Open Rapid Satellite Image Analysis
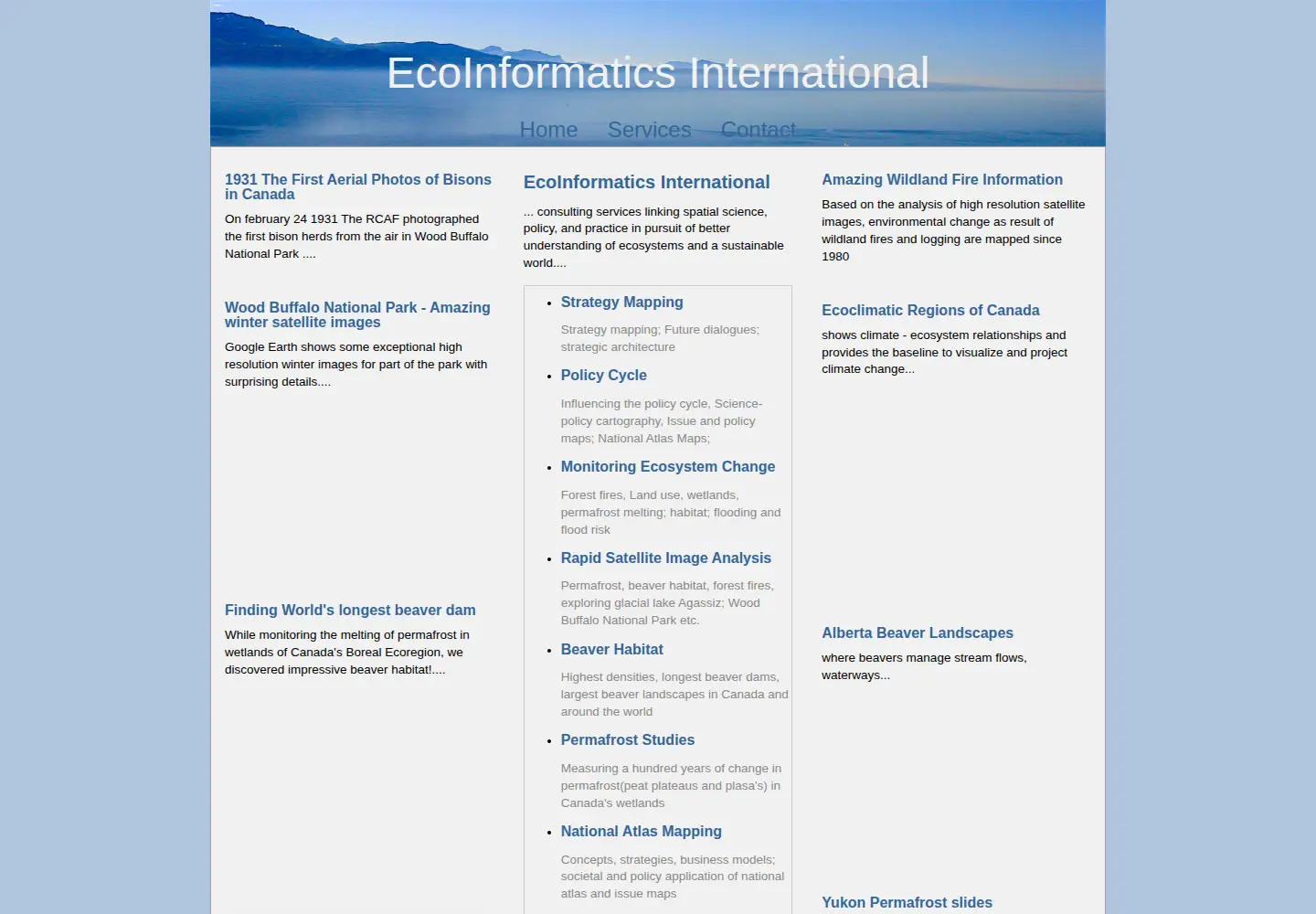Screen dimensions: 1316x914 tap(666, 558)
